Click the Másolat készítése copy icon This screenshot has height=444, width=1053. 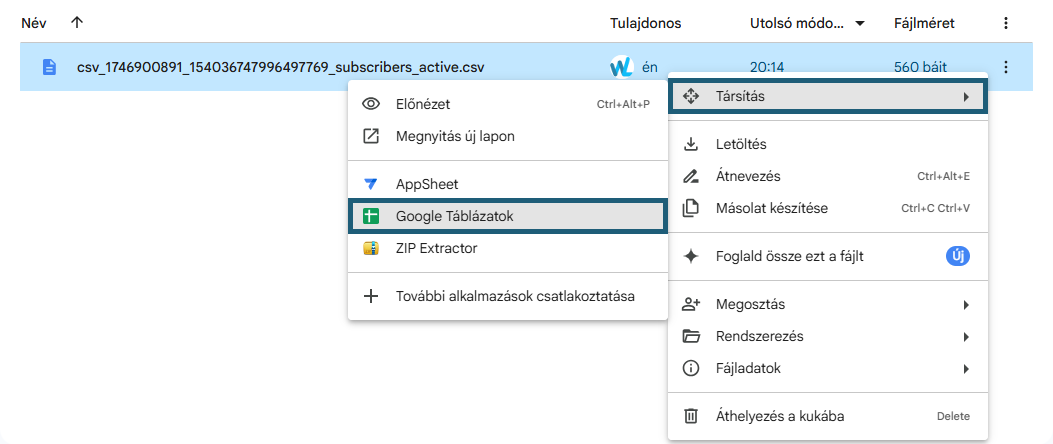pos(690,208)
